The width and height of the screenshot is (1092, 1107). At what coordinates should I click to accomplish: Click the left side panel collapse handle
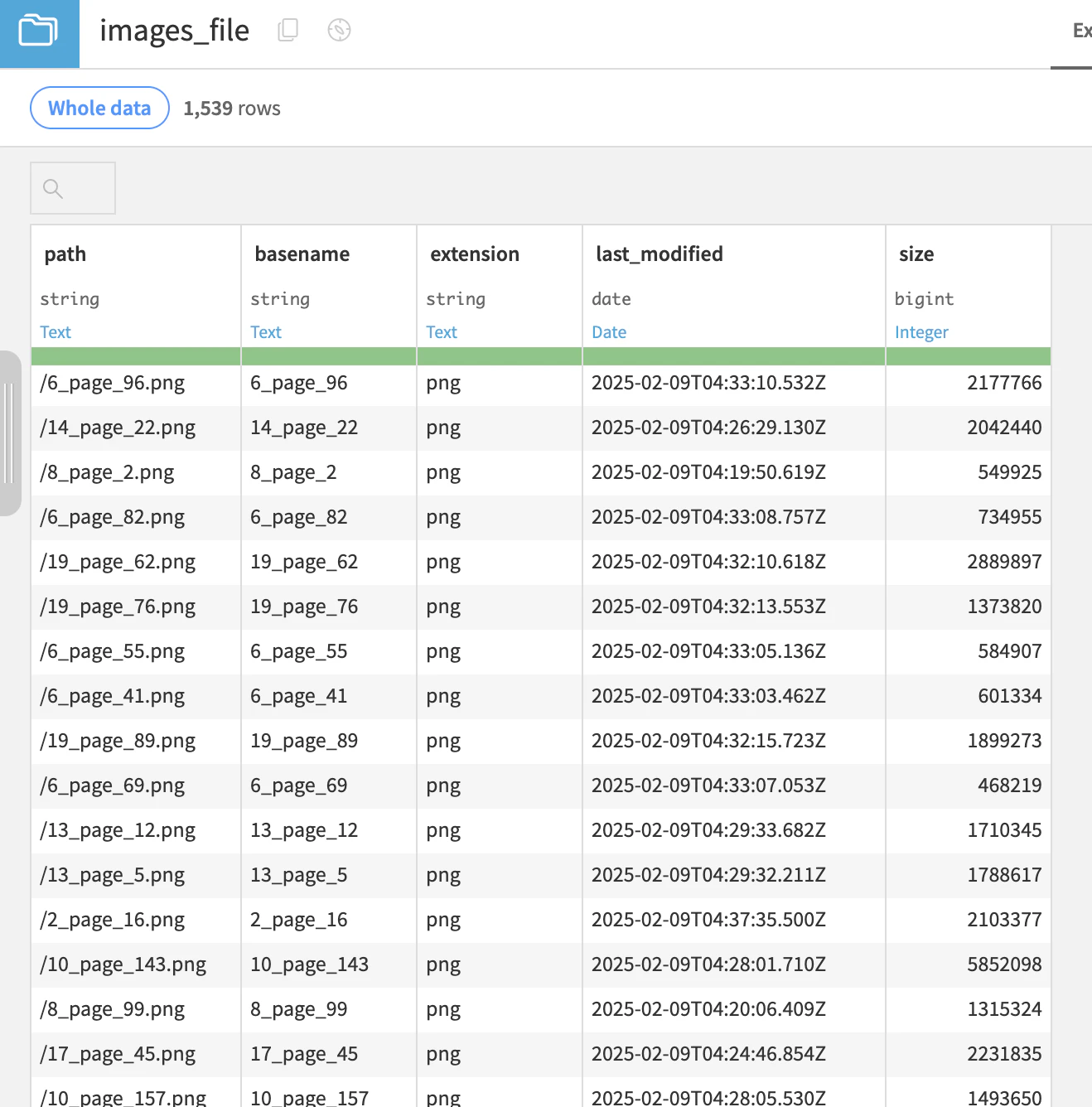pyautogui.click(x=10, y=433)
